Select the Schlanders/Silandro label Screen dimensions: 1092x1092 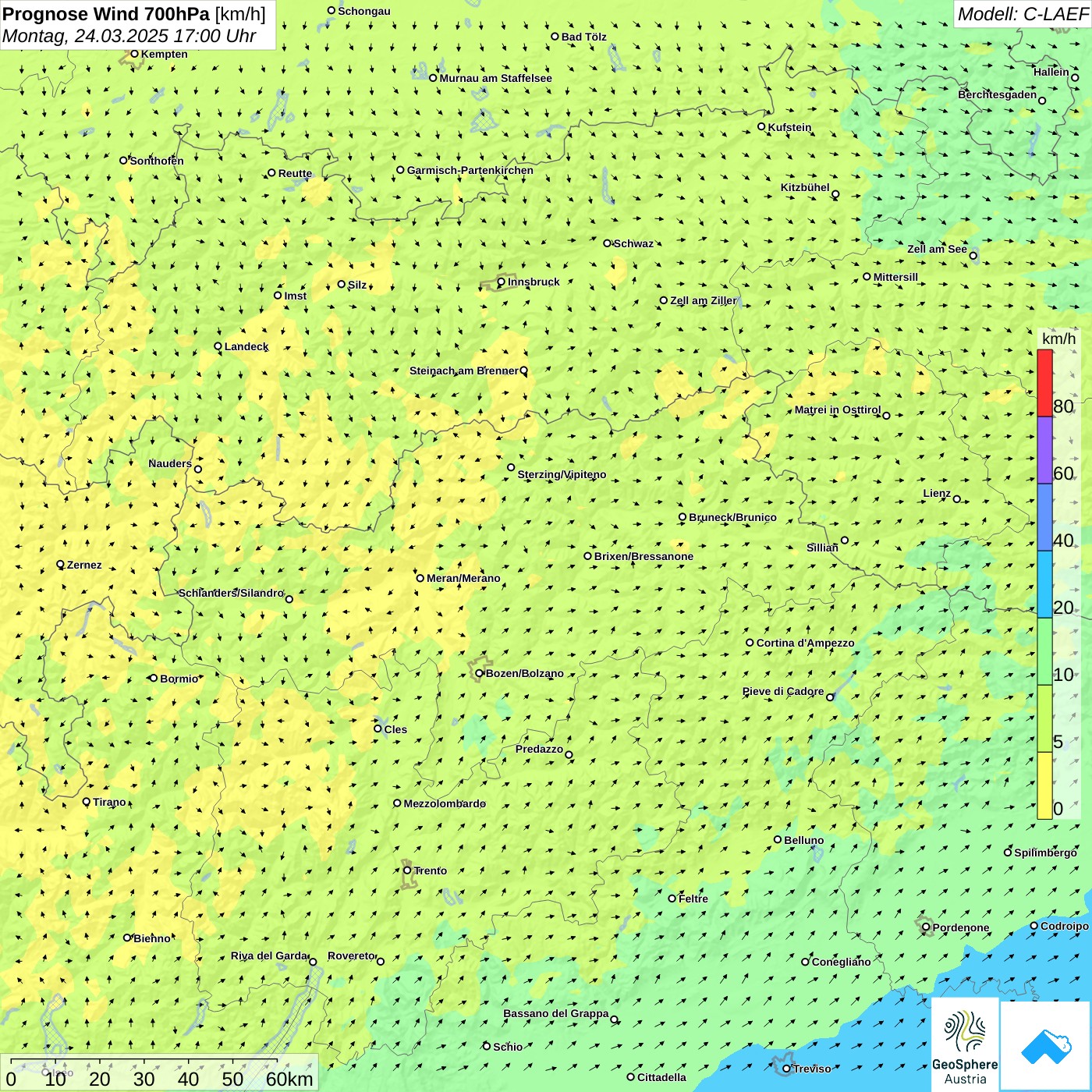(x=231, y=593)
